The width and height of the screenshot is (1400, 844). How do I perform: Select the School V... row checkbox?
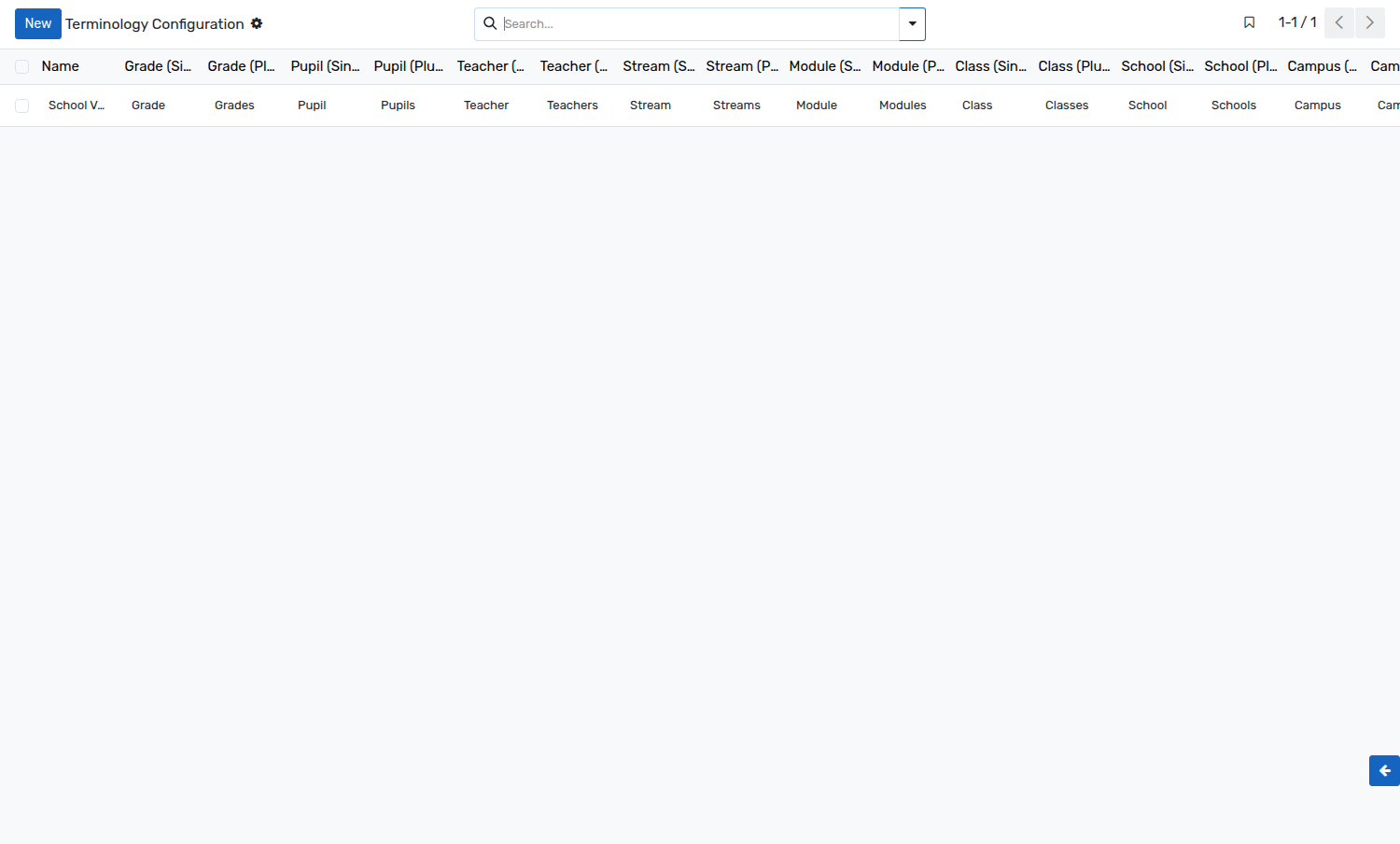(x=22, y=105)
